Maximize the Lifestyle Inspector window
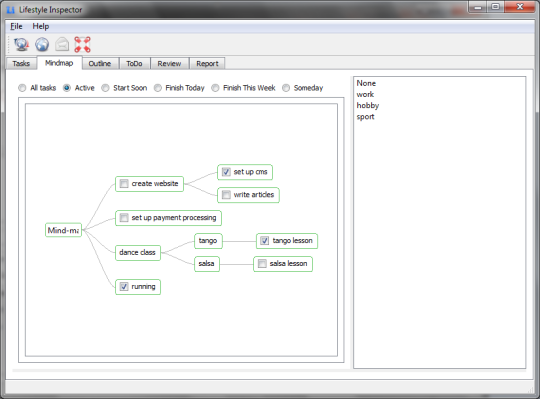Screen dimensions: 540x399 (x=495, y=7)
